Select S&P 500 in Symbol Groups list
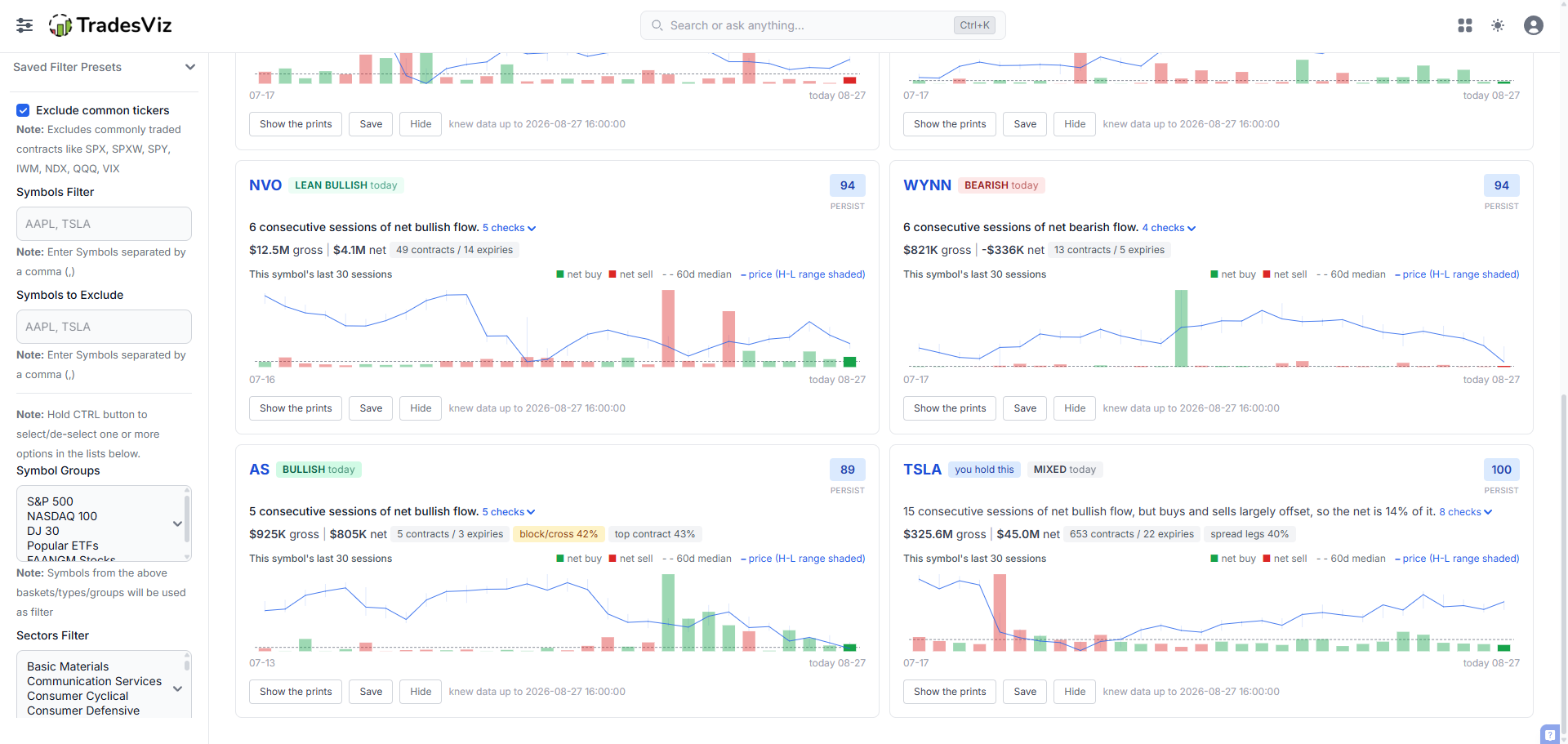The image size is (1568, 744). tap(50, 501)
